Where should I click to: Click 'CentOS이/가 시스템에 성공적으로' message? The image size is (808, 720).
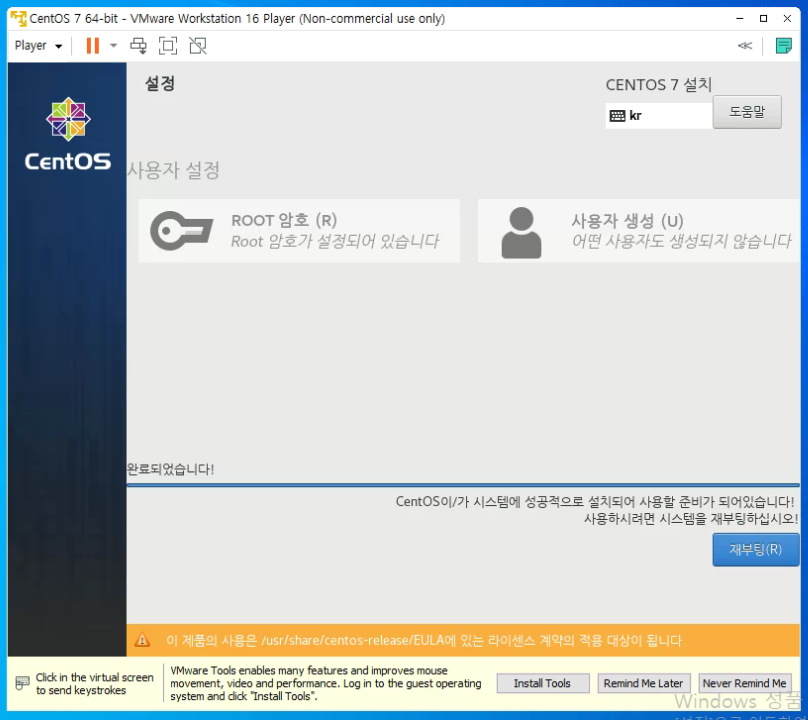coord(595,501)
